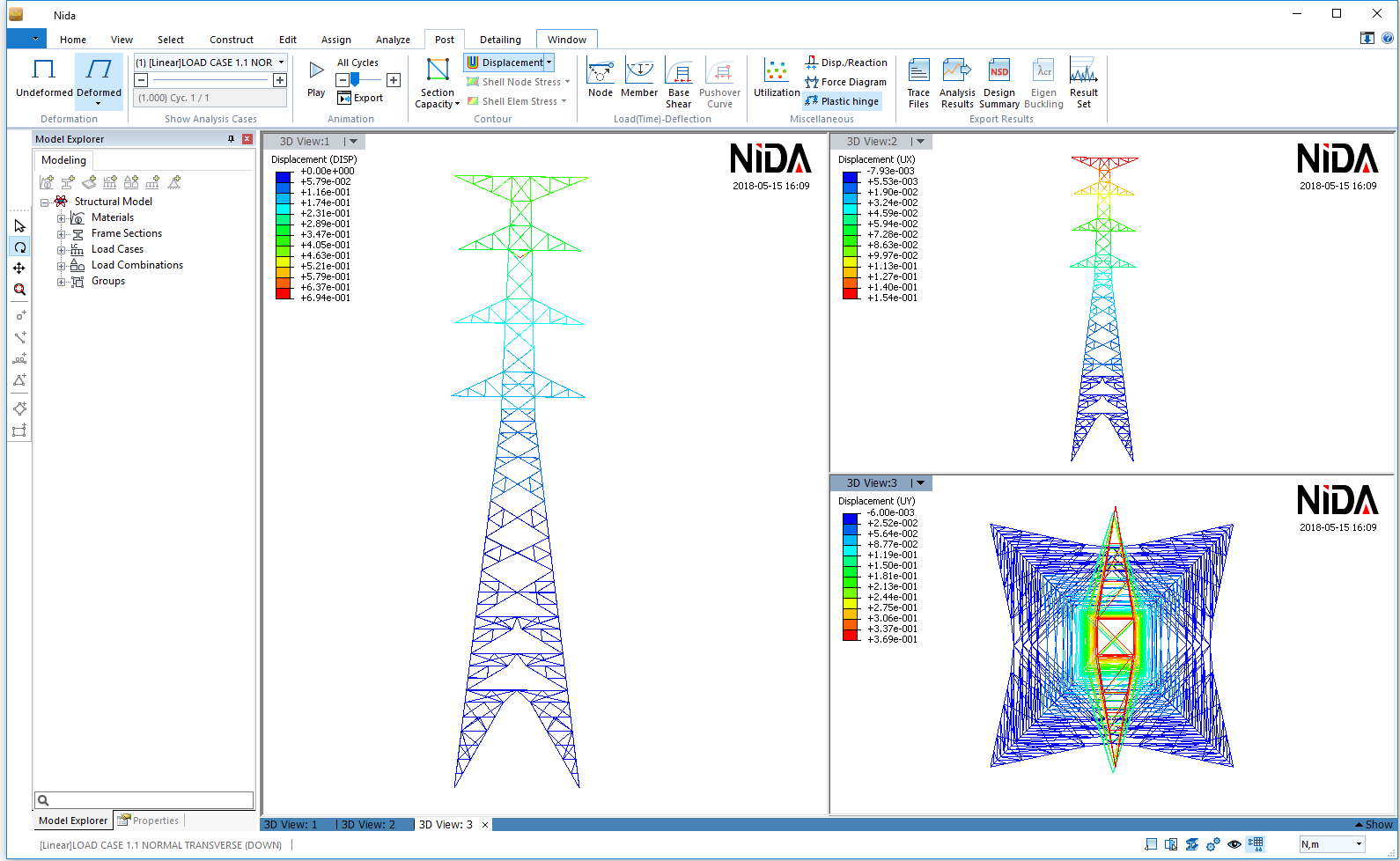Screen dimensions: 1400x861
Task: Open the Home ribbon tab
Action: (73, 40)
